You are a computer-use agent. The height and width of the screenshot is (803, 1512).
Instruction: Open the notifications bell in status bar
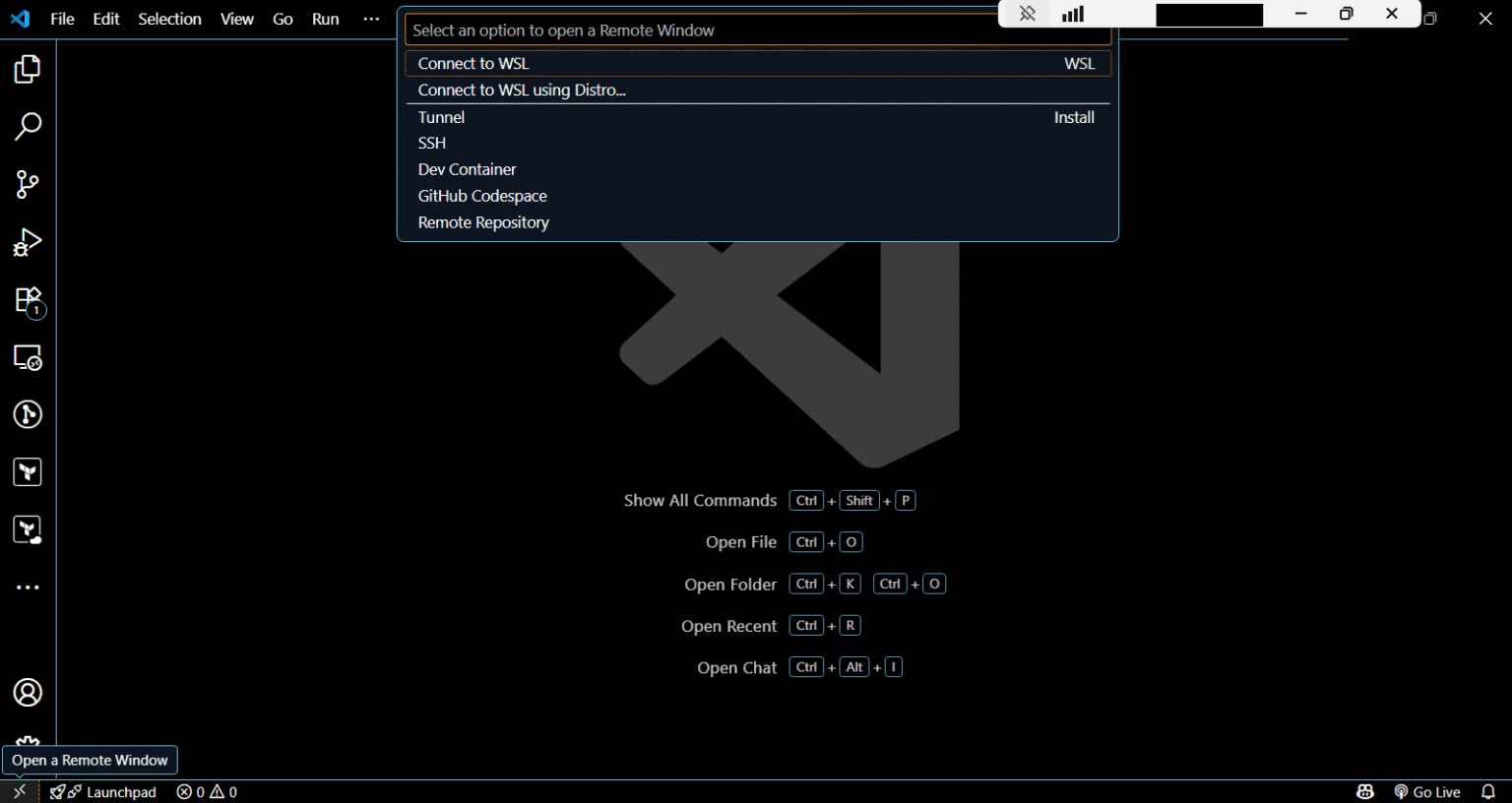[1488, 792]
